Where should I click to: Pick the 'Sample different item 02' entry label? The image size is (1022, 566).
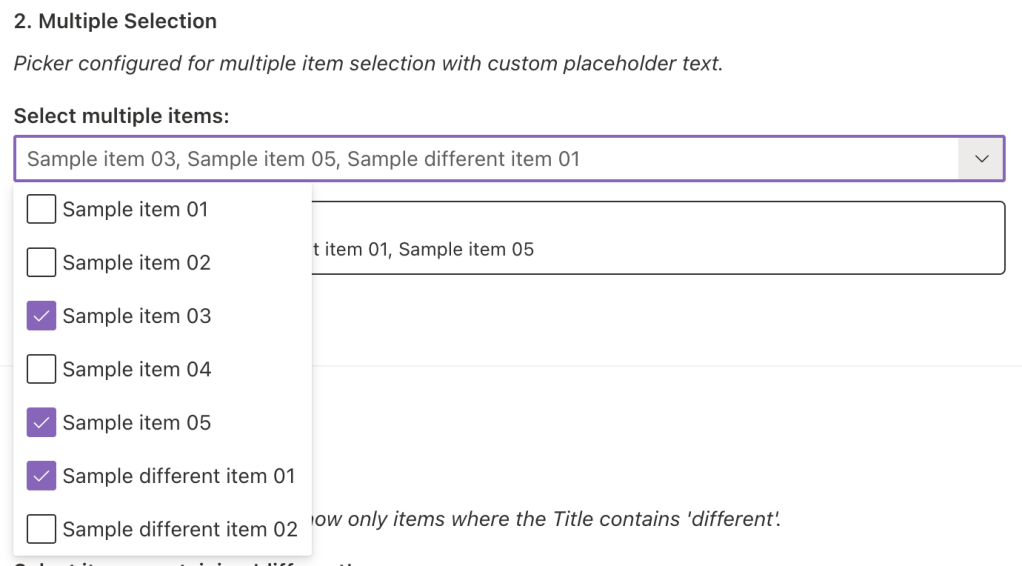click(180, 529)
